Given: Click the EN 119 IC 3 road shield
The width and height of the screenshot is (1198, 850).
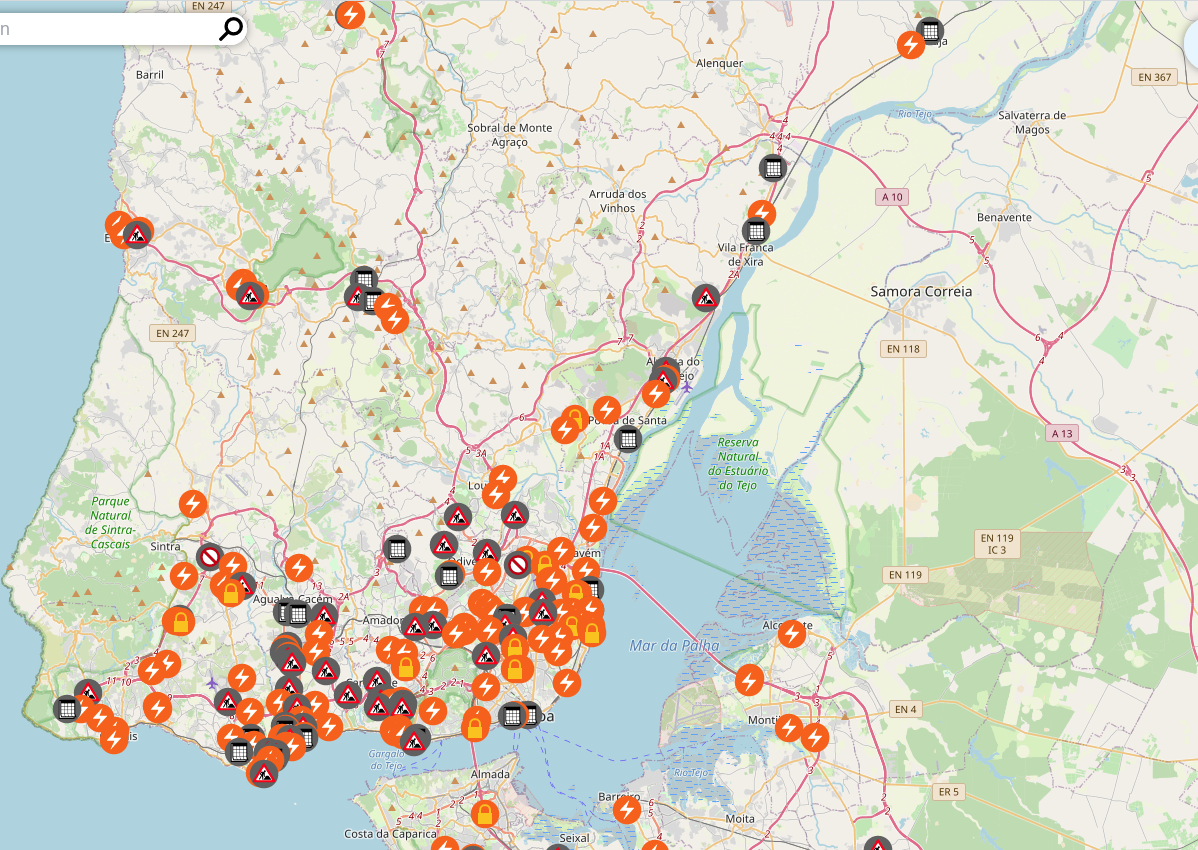Looking at the screenshot, I should pyautogui.click(x=997, y=544).
